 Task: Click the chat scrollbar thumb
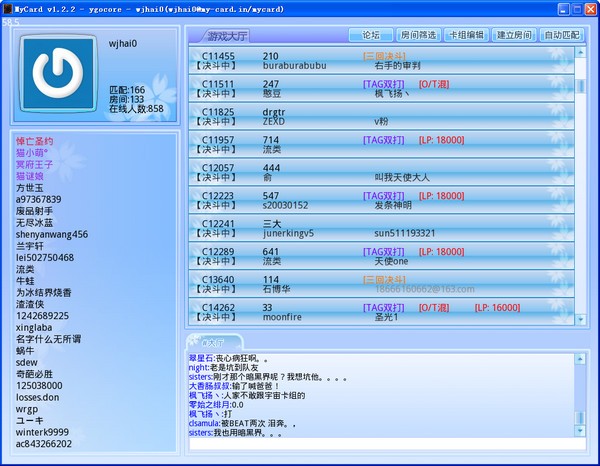point(580,418)
